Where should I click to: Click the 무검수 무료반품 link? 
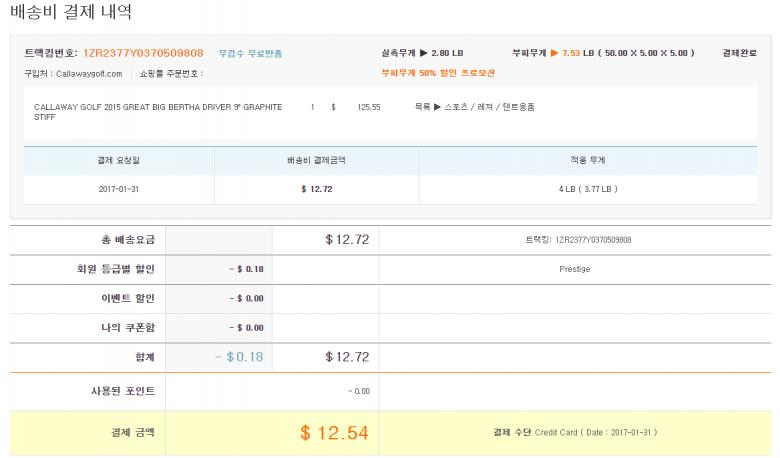(x=250, y=53)
